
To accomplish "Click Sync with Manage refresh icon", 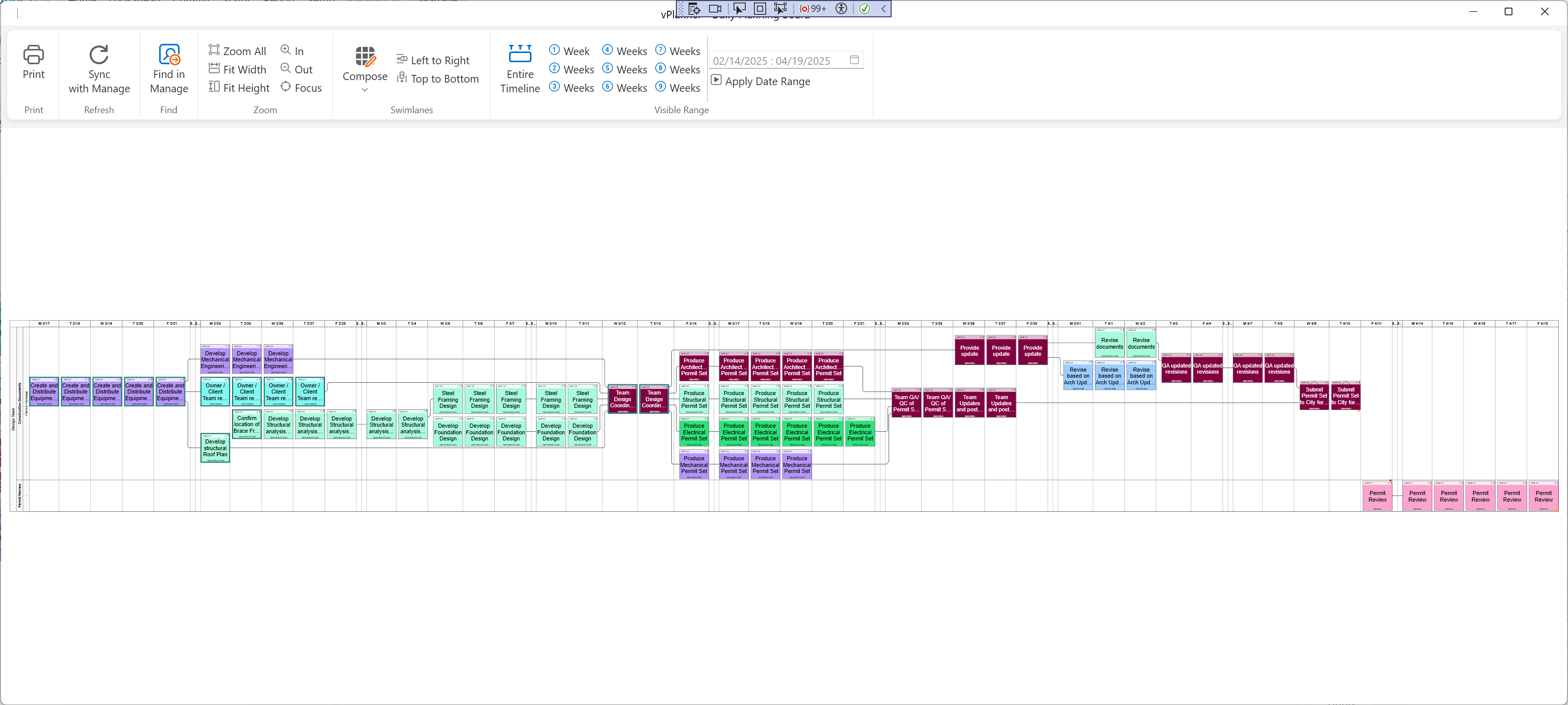I will tap(98, 56).
